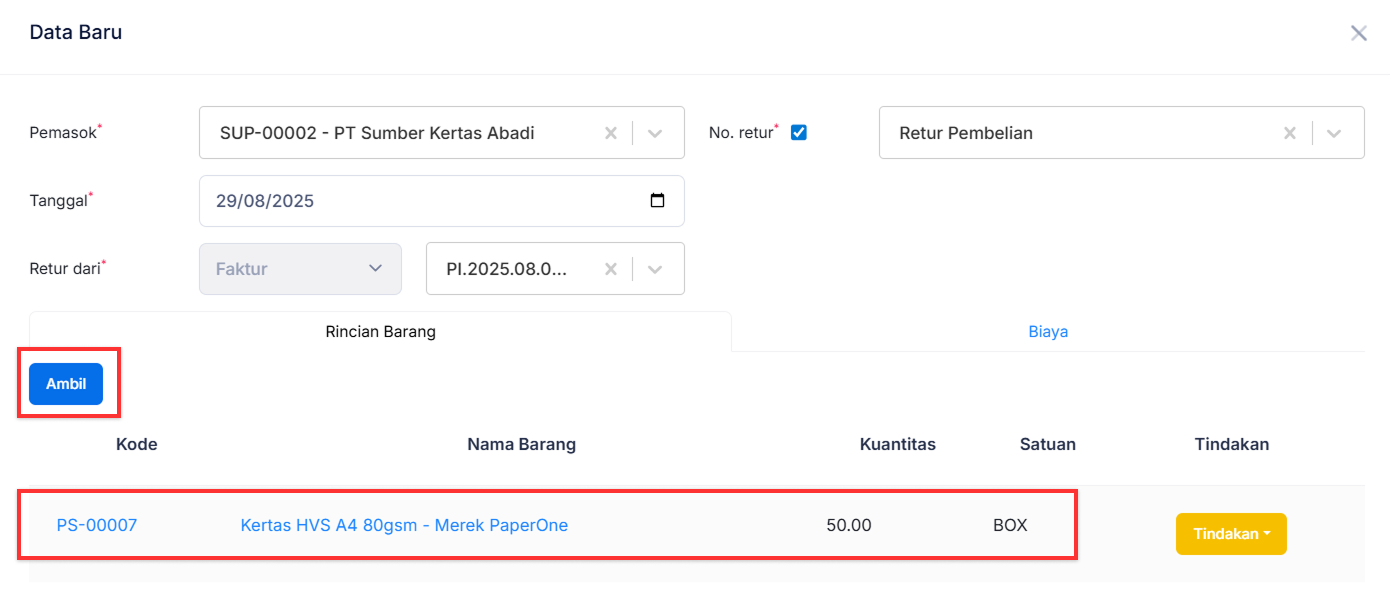This screenshot has height=589, width=1390.
Task: Open the Kertas HVS A4 product link
Action: (404, 524)
